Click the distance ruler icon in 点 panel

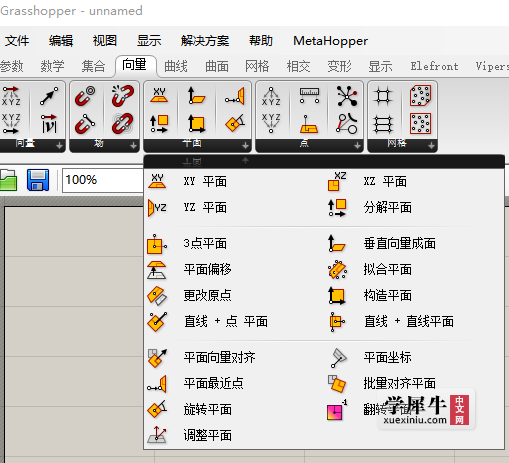coord(309,96)
